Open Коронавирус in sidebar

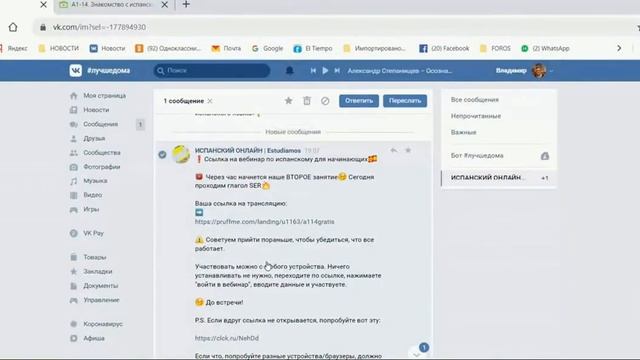(x=103, y=324)
